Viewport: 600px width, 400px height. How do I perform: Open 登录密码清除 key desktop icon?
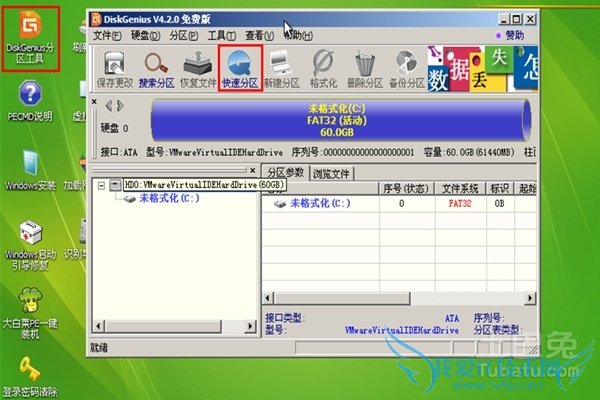click(x=30, y=377)
